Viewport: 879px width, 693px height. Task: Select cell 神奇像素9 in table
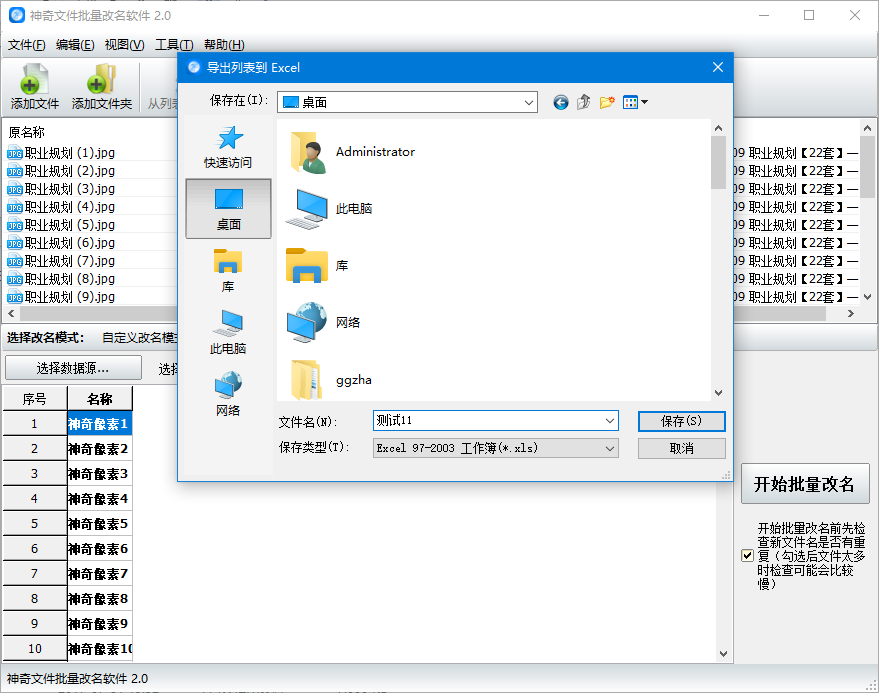pos(100,623)
